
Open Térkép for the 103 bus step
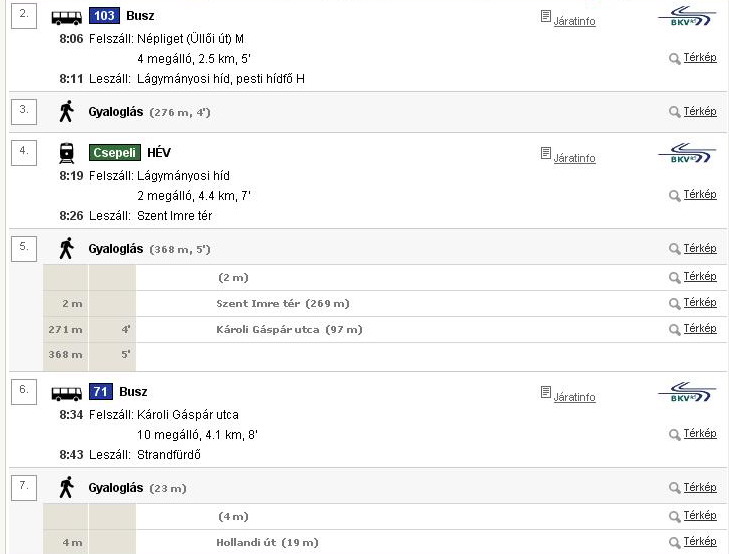699,58
